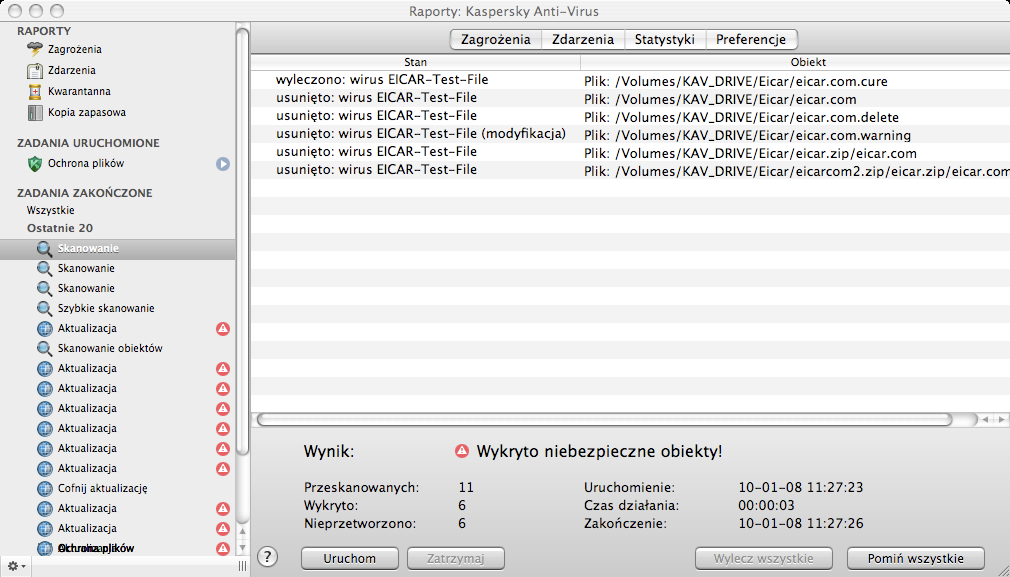The width and height of the screenshot is (1010, 577).
Task: Click the sidebar vertical scrollbar thumb
Action: click(243, 241)
